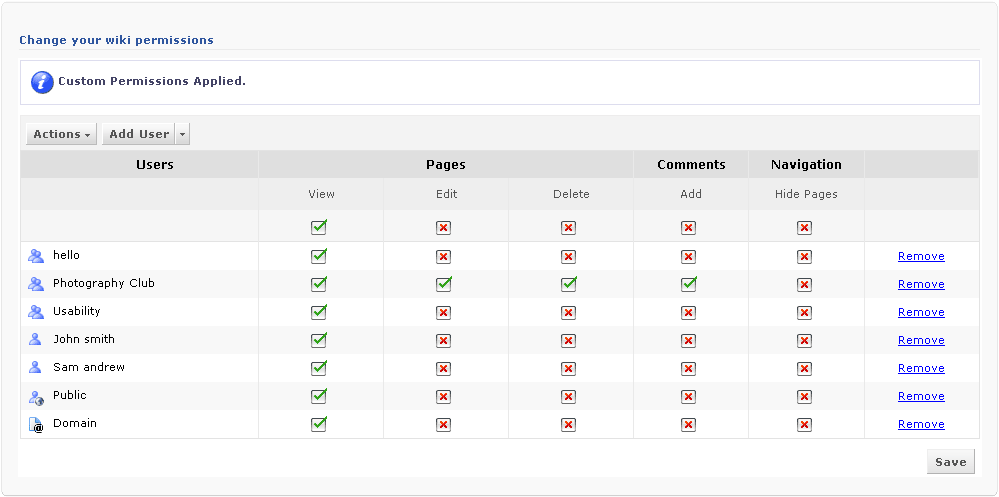Click the Edit sub-header
The image size is (999, 497).
tap(447, 194)
